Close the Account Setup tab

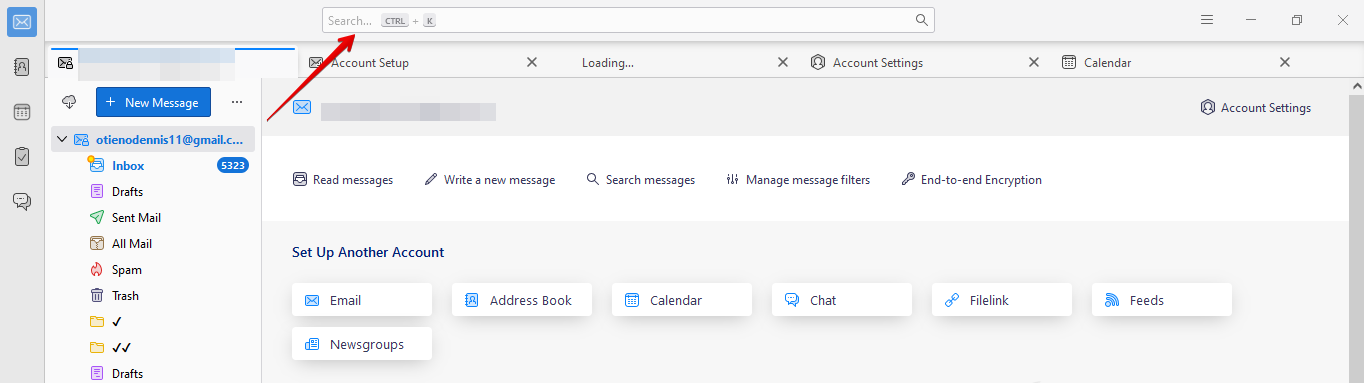(x=532, y=62)
